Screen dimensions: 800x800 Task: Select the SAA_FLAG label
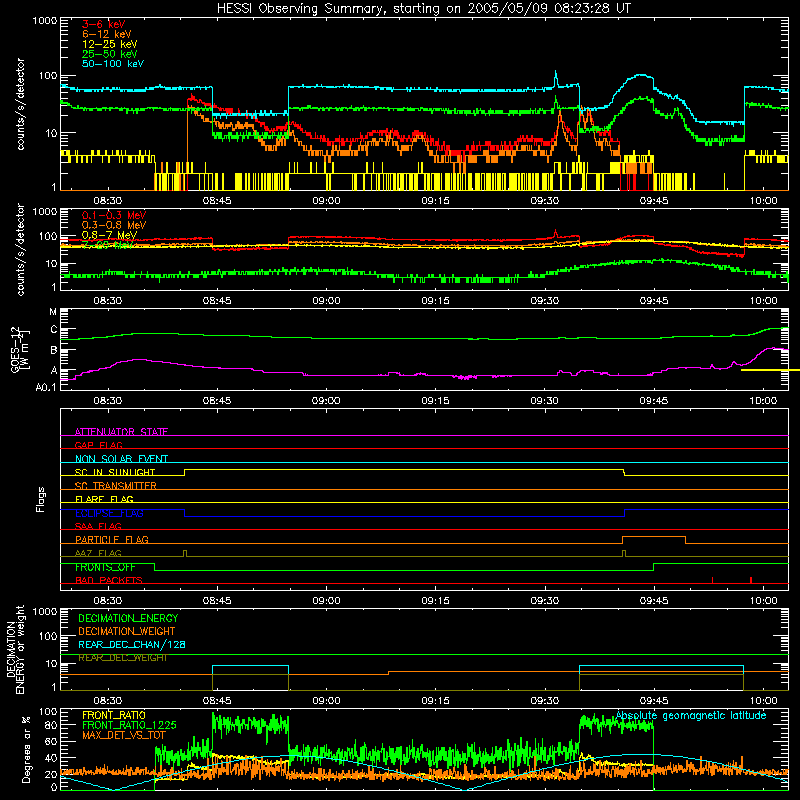(x=98, y=526)
